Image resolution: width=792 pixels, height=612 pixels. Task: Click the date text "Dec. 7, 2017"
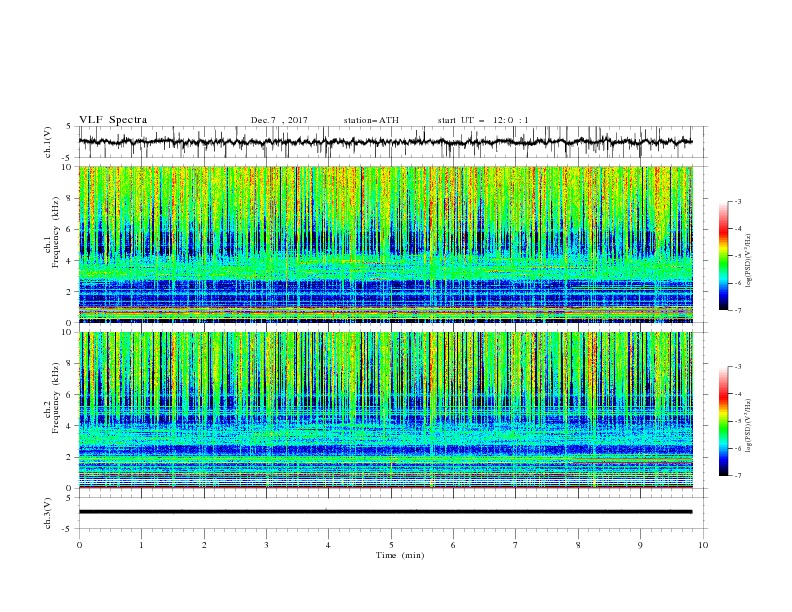[279, 120]
